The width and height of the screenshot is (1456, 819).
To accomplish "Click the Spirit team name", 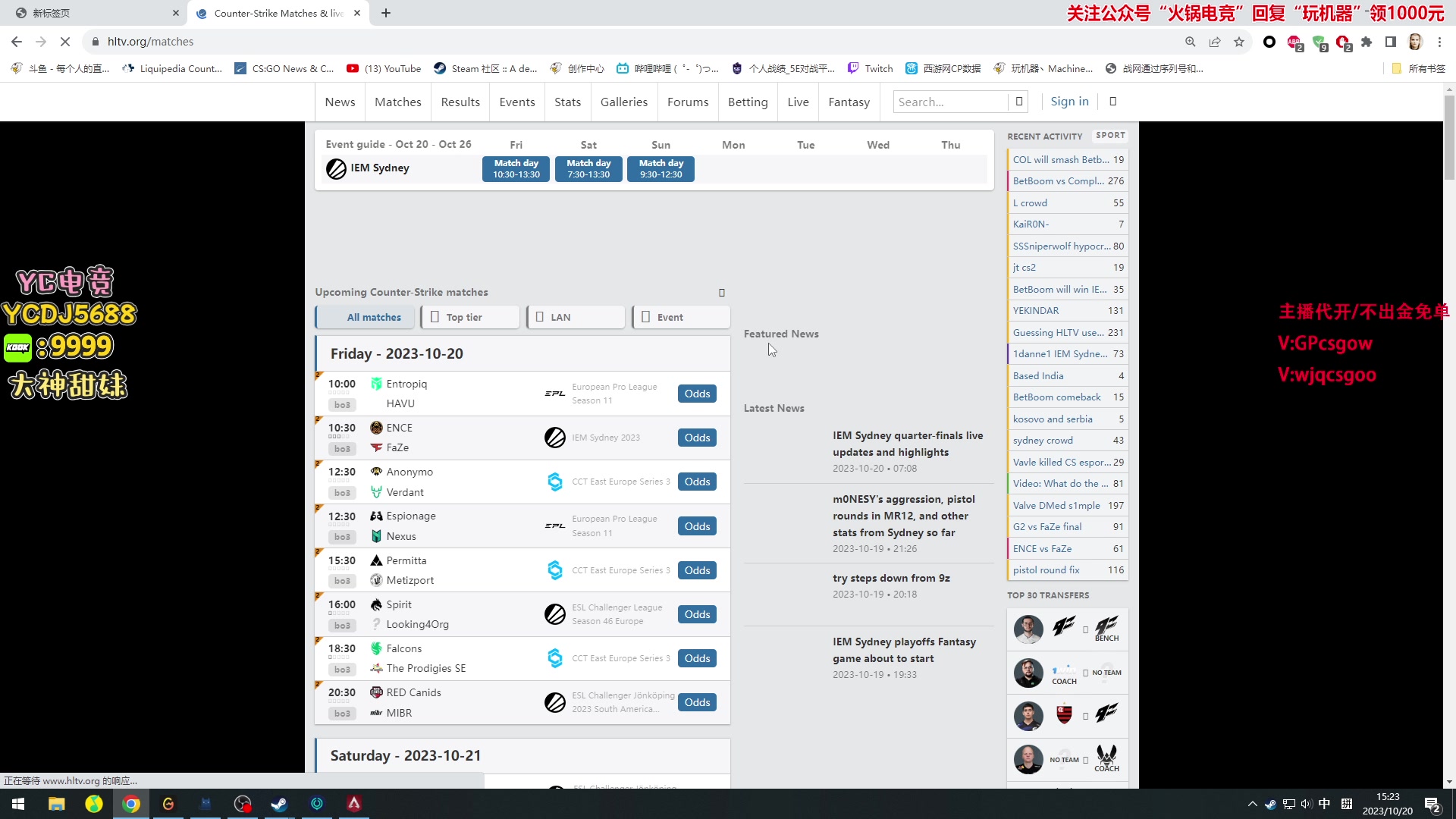I will coord(399,604).
